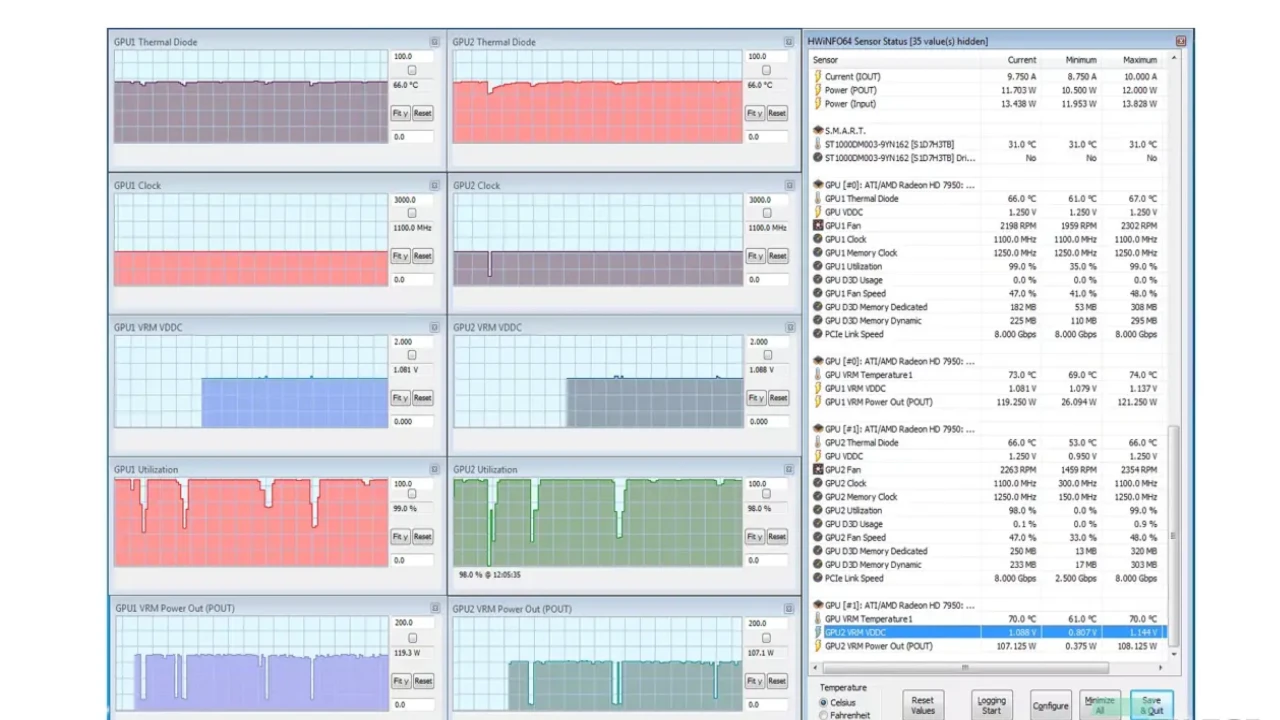Click Fit y in GPU2 VRM Power Out graph

point(754,681)
